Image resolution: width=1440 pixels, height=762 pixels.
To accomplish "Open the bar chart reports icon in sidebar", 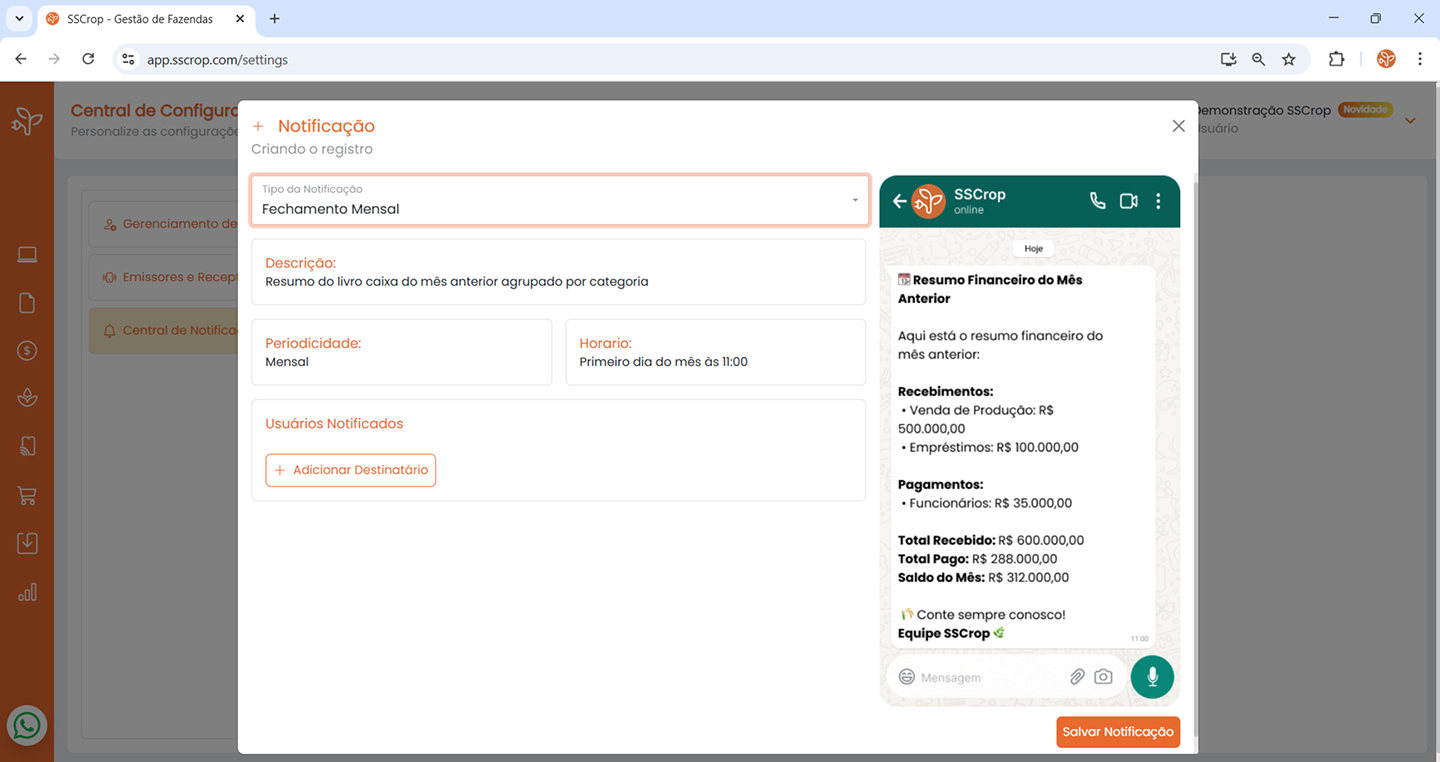I will click(27, 592).
